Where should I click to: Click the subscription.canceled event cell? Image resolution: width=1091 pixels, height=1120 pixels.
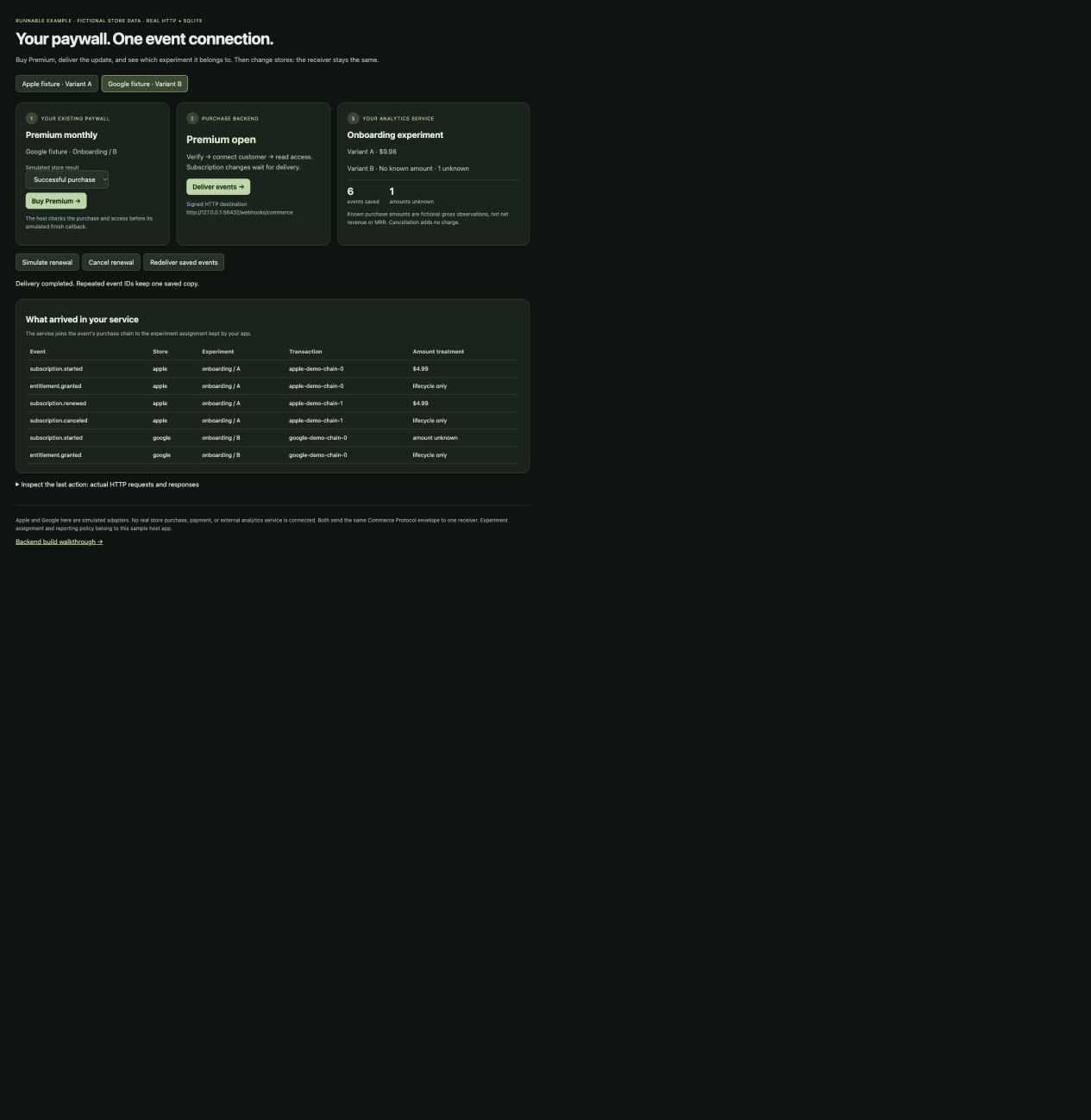(59, 421)
